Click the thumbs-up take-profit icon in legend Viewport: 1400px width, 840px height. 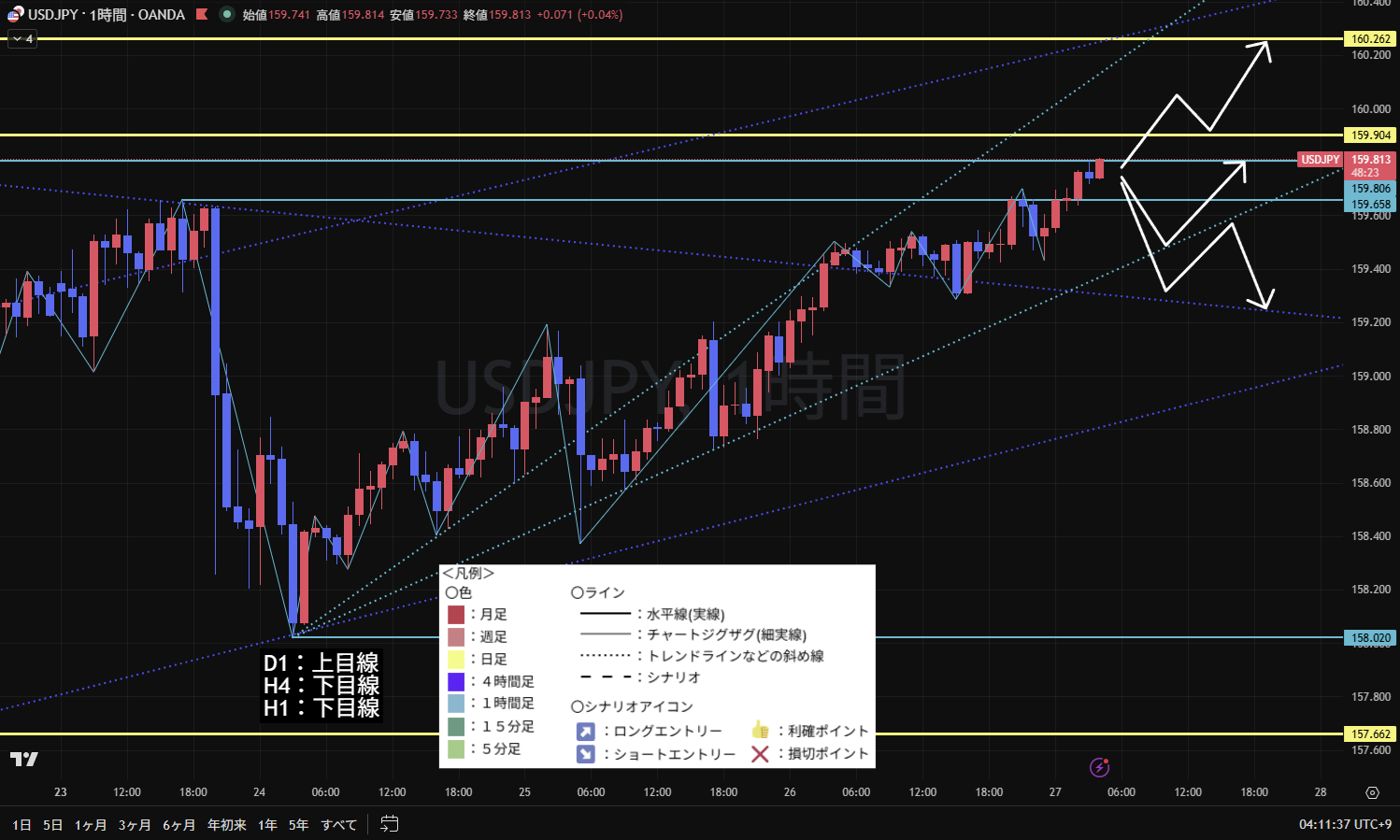tap(760, 730)
